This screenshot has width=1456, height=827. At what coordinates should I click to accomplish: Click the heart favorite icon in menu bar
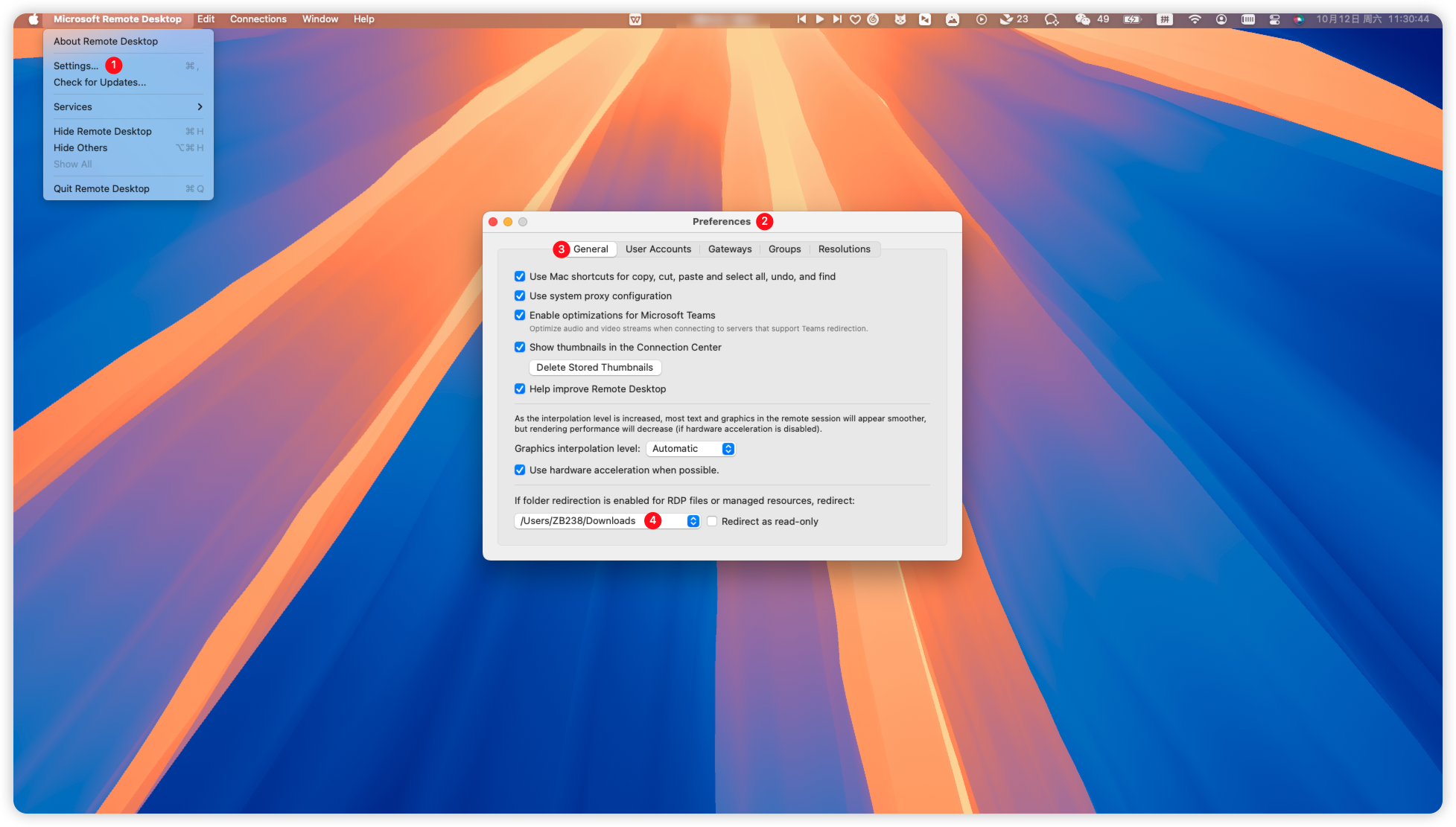coord(855,19)
